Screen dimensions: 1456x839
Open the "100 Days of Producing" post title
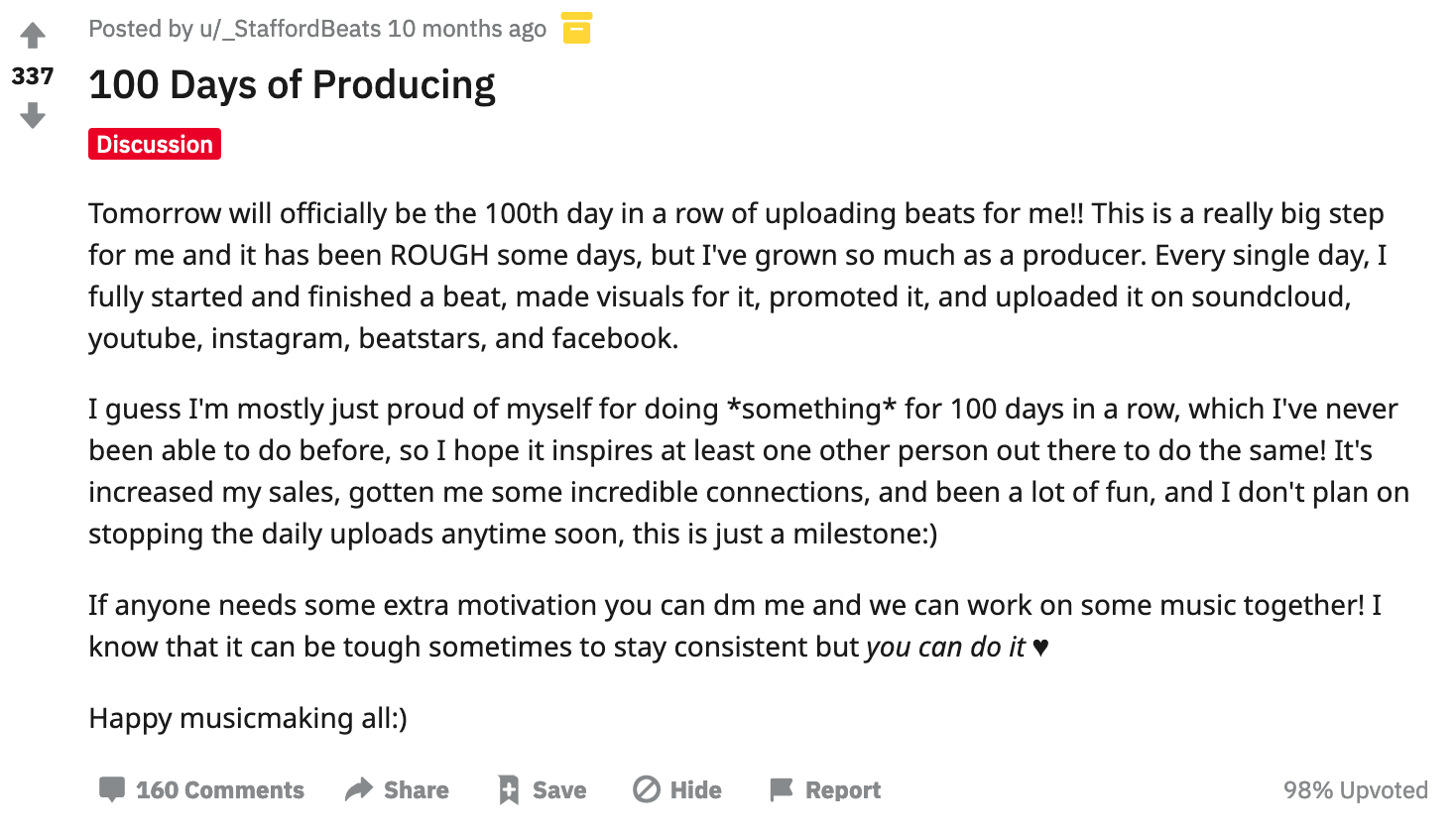292,85
